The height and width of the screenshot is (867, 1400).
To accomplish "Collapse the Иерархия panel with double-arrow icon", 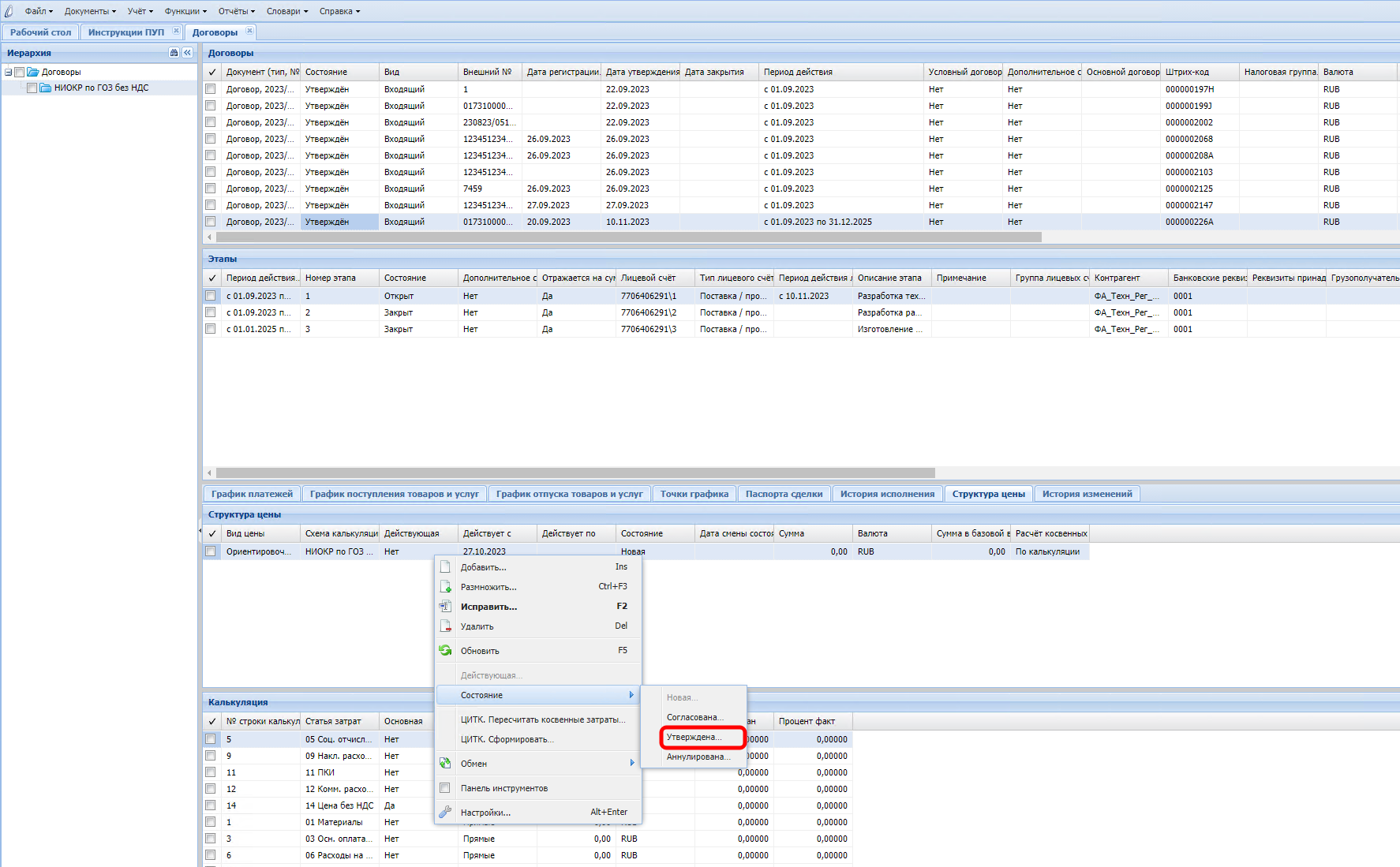I will pyautogui.click(x=187, y=53).
